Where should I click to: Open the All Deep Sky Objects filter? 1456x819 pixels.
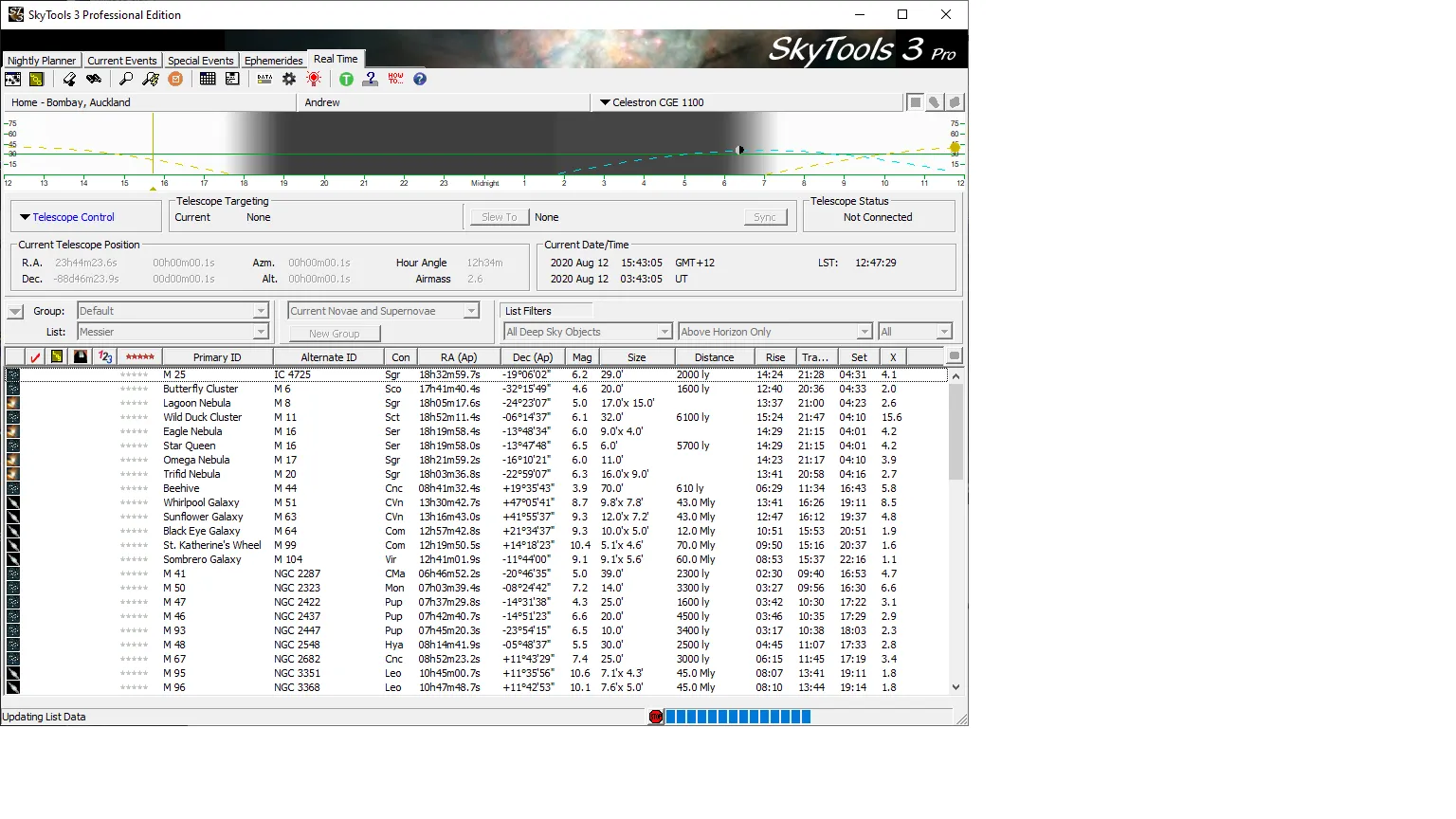pos(588,332)
